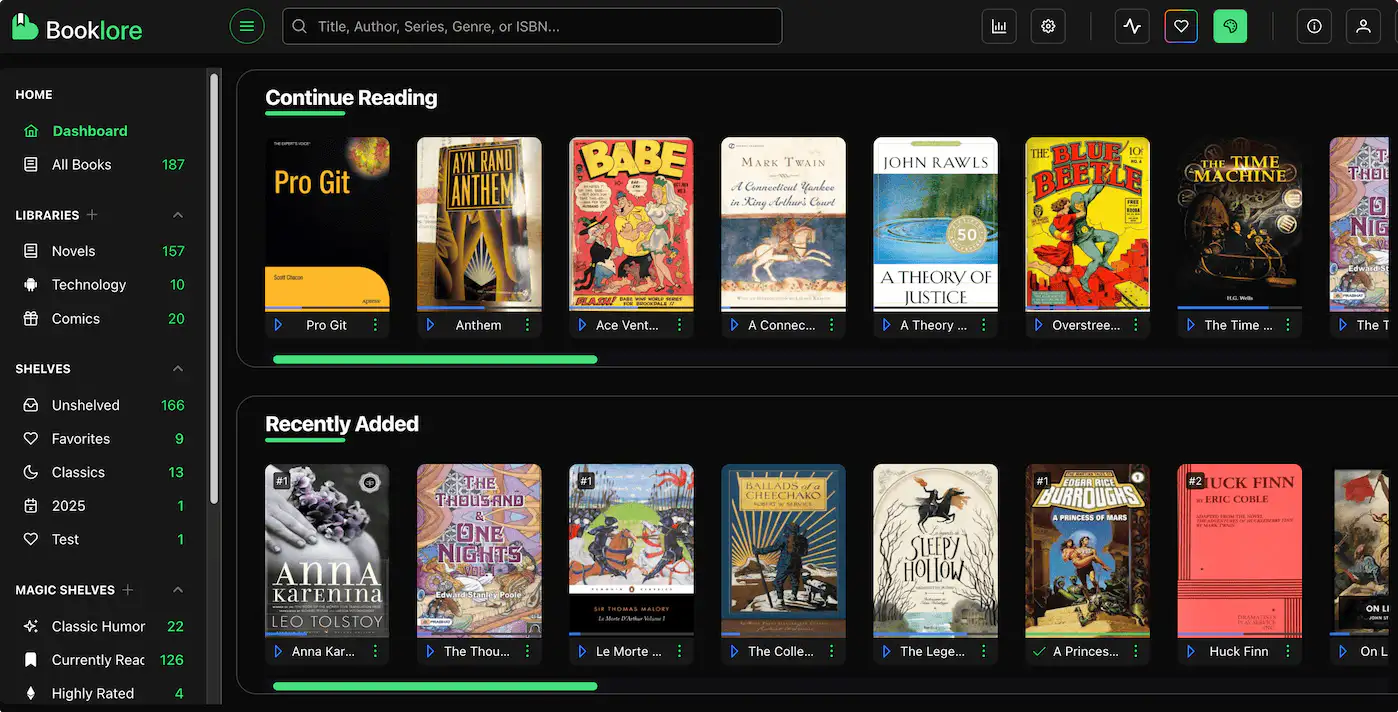Open the Technology library

click(104, 285)
